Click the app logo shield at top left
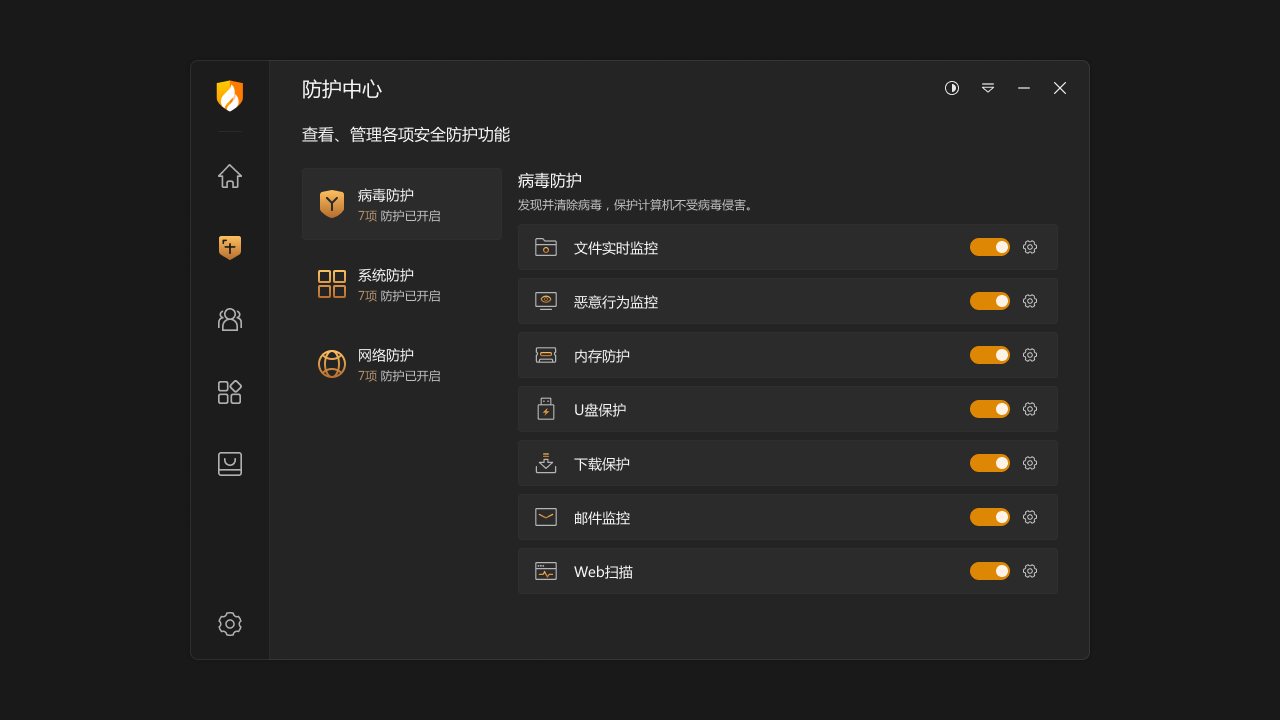 coord(229,94)
